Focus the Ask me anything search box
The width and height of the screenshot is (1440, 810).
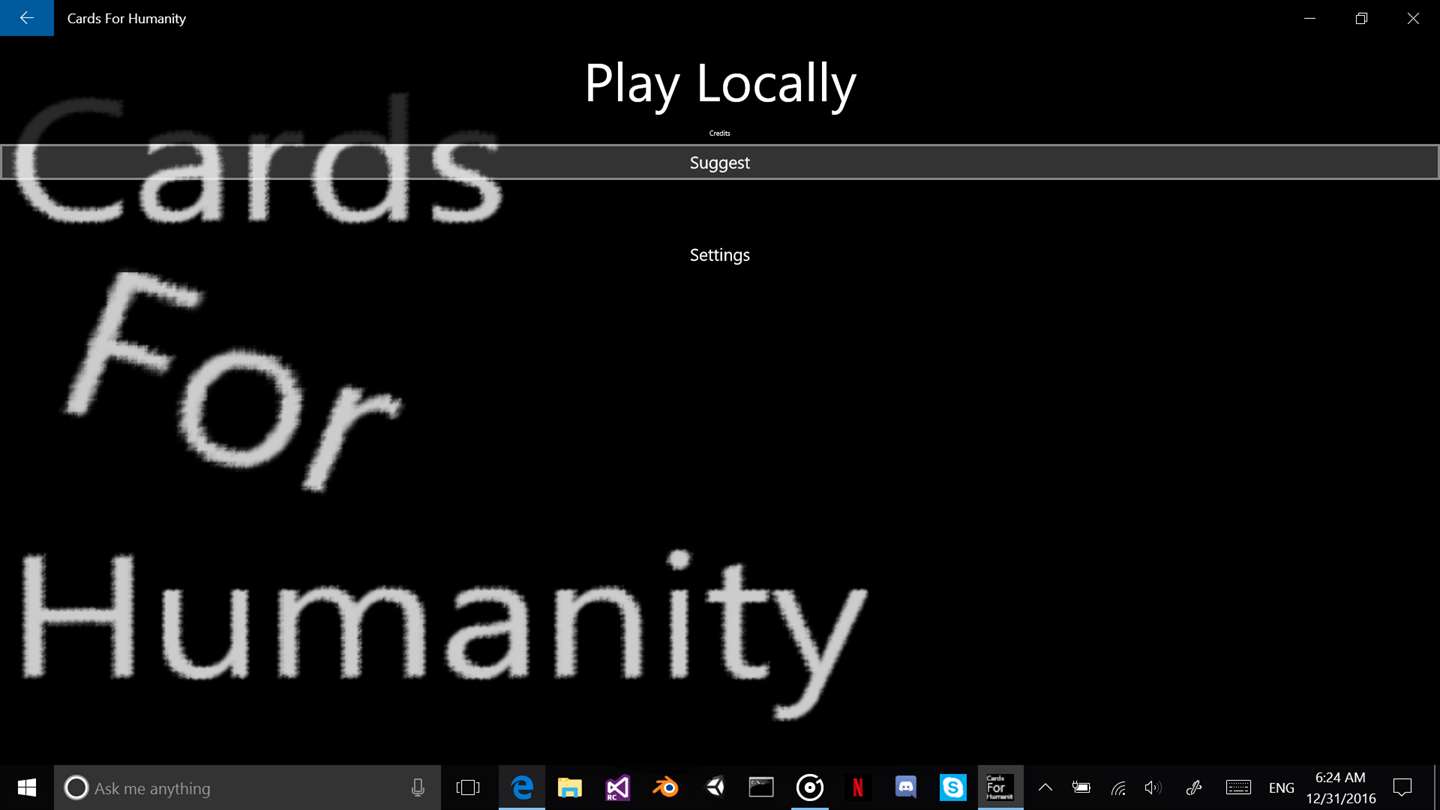click(x=247, y=788)
